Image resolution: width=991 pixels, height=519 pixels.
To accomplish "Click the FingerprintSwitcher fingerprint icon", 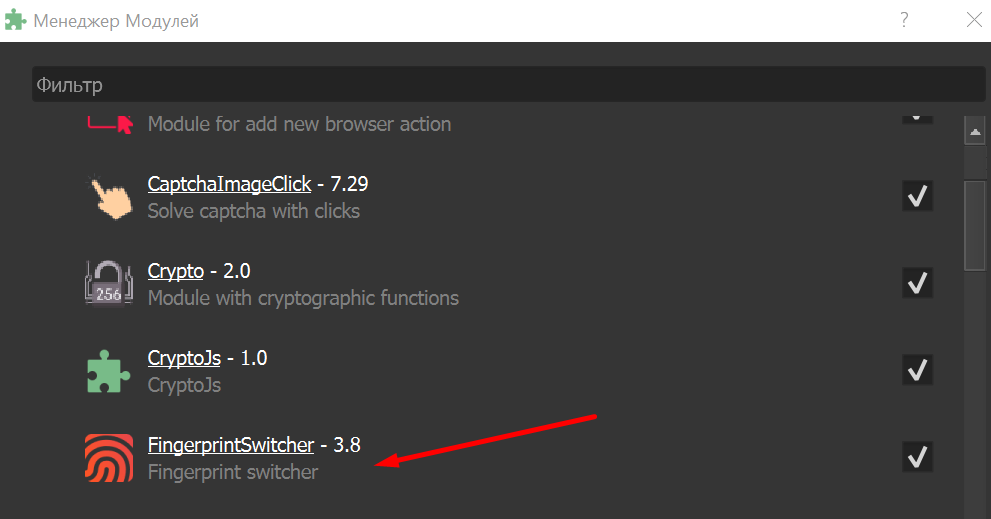I will point(109,458).
